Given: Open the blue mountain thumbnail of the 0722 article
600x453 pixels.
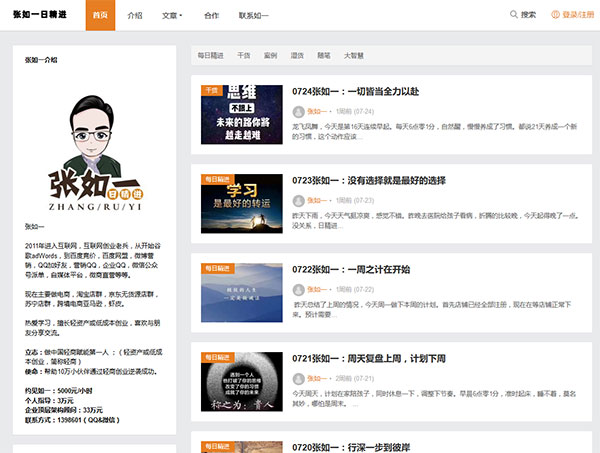Looking at the screenshot, I should pyautogui.click(x=242, y=293).
